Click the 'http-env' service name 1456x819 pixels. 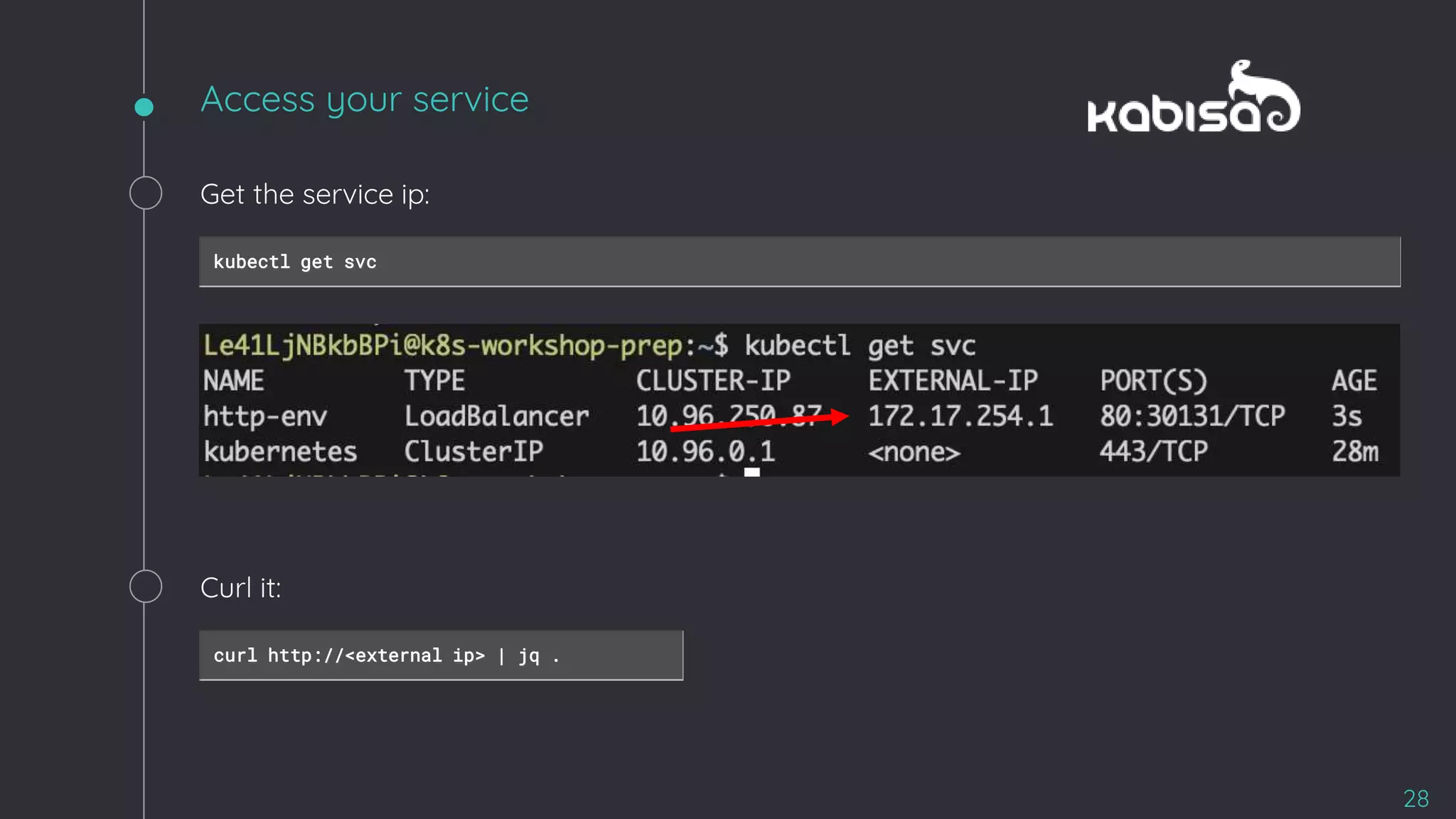point(265,417)
